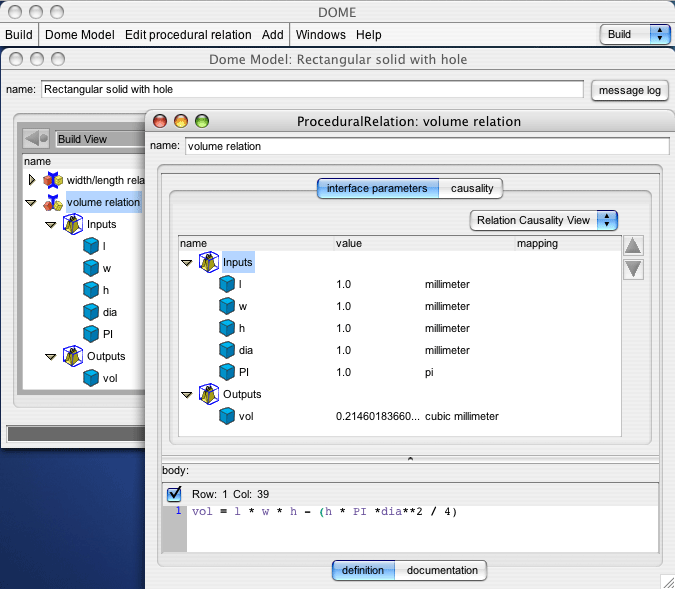Collapse Outputs group in the parameters table
The image size is (675, 589).
(x=186, y=394)
